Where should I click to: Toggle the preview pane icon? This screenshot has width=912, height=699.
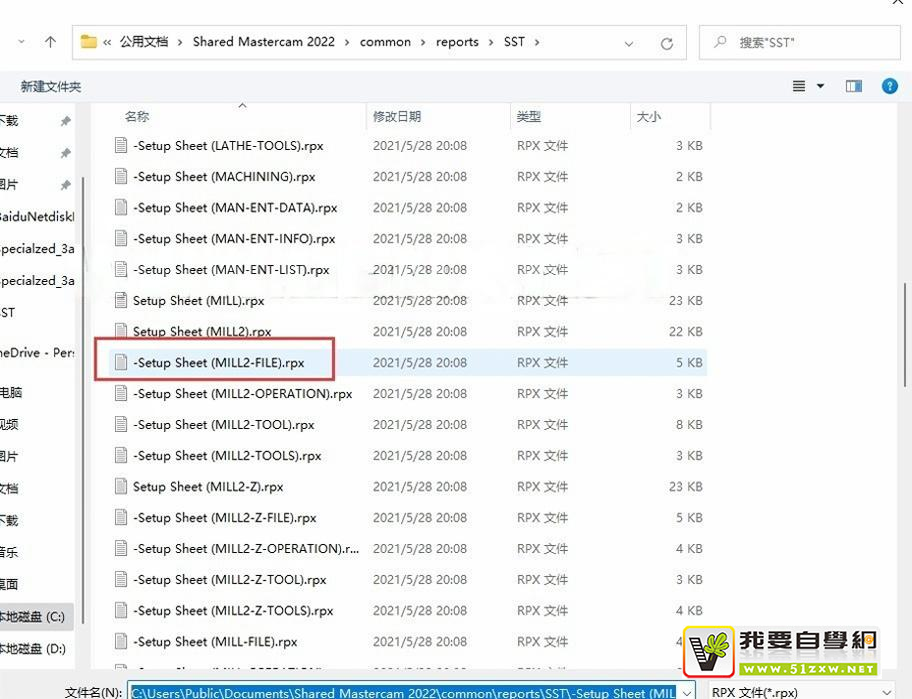tap(853, 86)
